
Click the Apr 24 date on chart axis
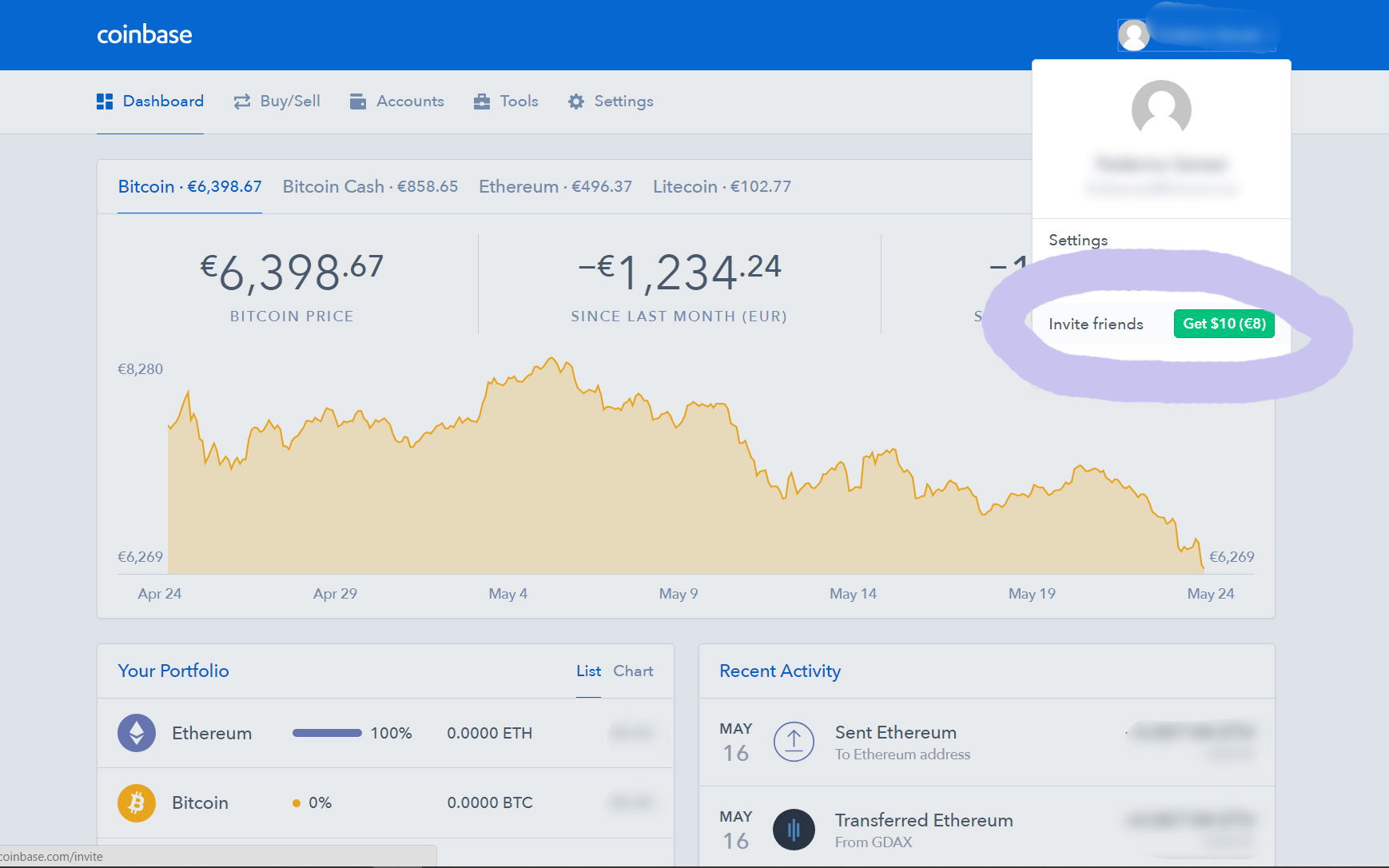160,594
